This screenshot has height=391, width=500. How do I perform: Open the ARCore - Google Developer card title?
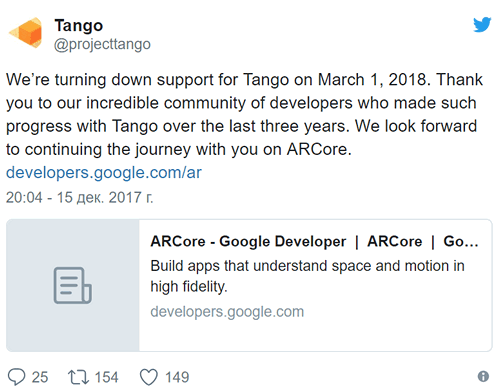pos(314,241)
